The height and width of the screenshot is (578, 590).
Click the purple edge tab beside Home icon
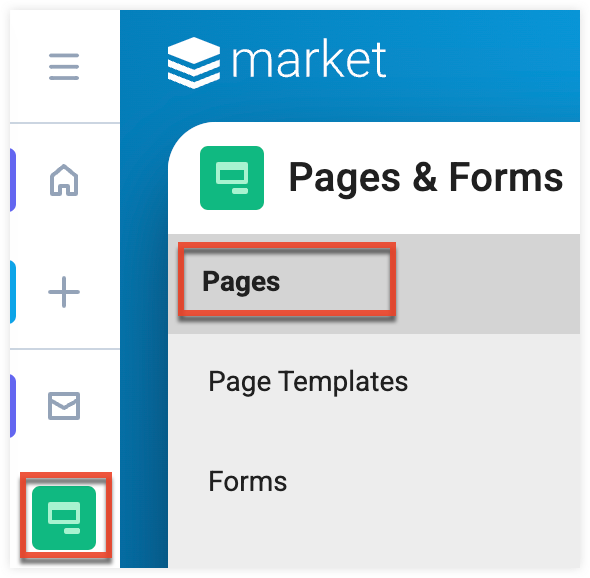coord(13,180)
